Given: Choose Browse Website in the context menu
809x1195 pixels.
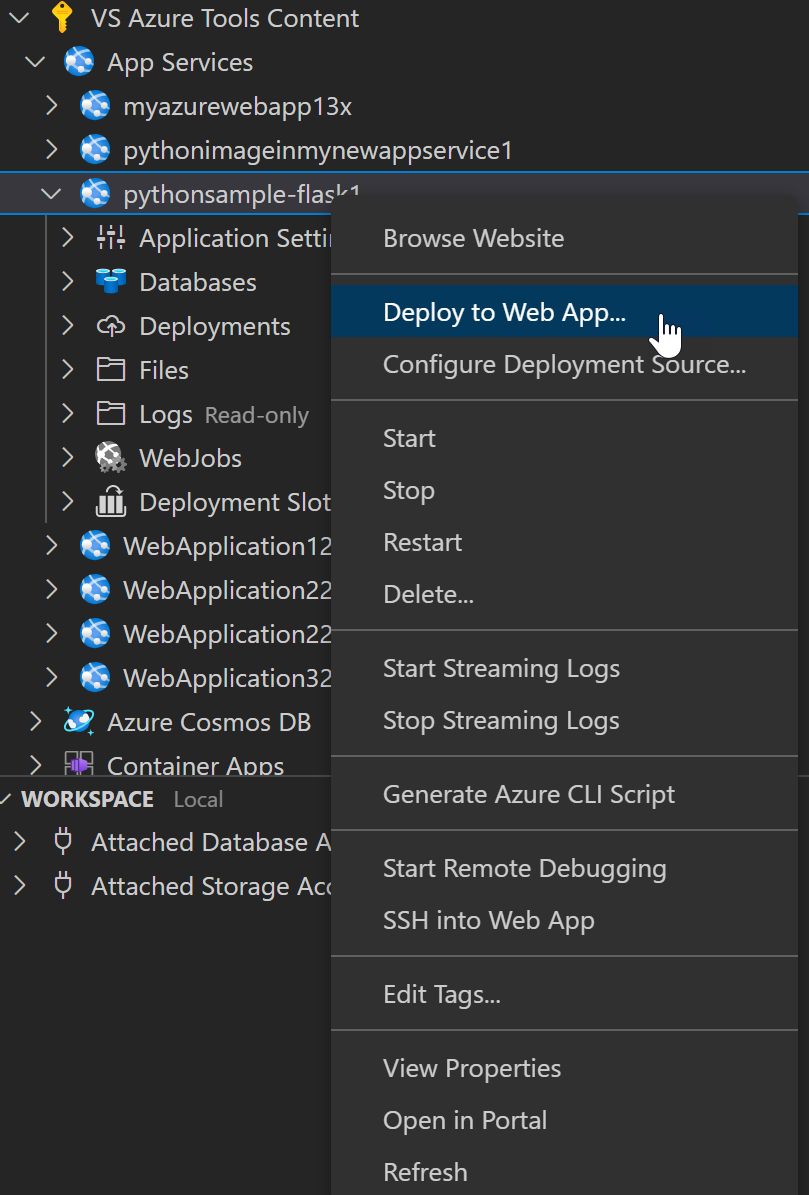Looking at the screenshot, I should [x=473, y=238].
